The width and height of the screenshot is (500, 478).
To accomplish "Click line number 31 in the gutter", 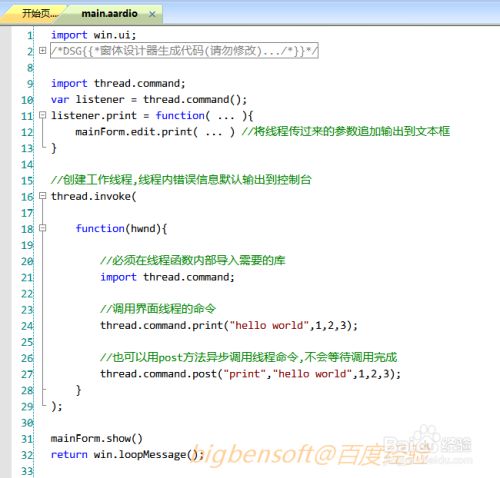I will [27, 439].
